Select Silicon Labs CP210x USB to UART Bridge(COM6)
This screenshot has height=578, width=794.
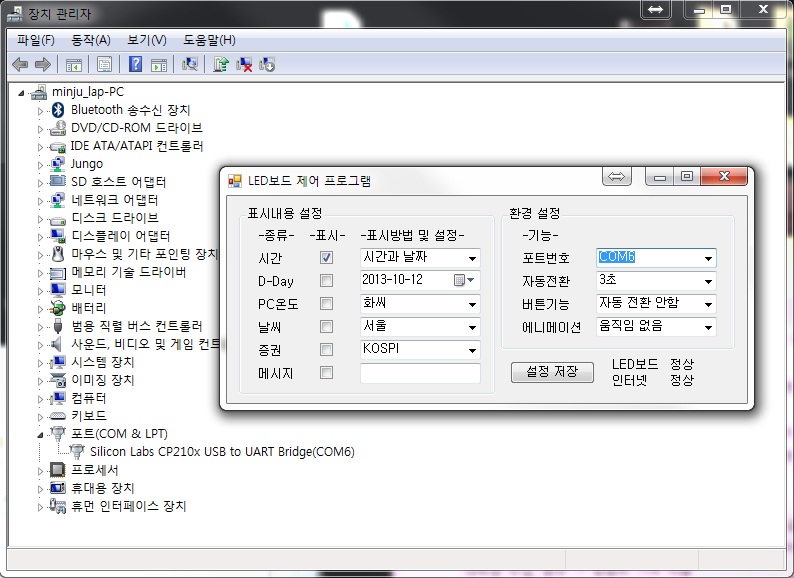[222, 452]
